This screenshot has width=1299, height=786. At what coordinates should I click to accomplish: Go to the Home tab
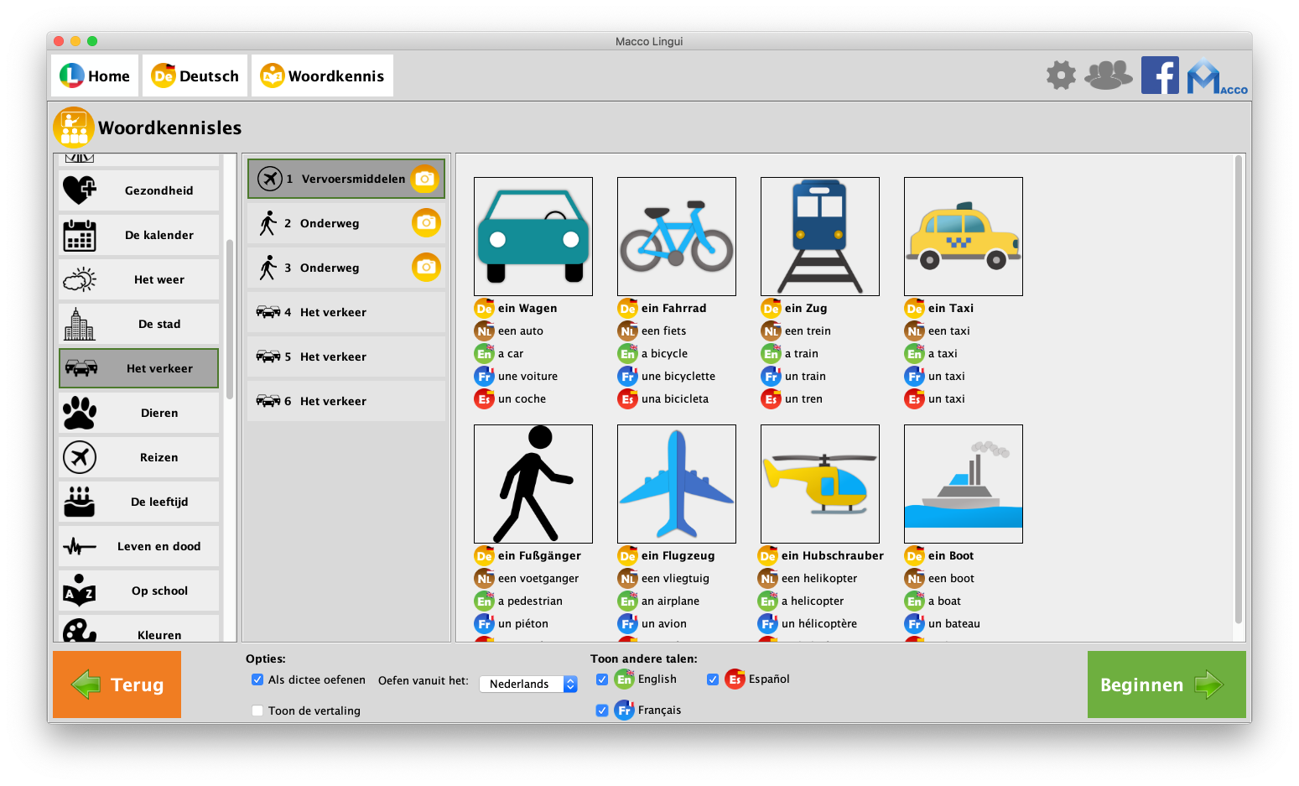pos(95,76)
